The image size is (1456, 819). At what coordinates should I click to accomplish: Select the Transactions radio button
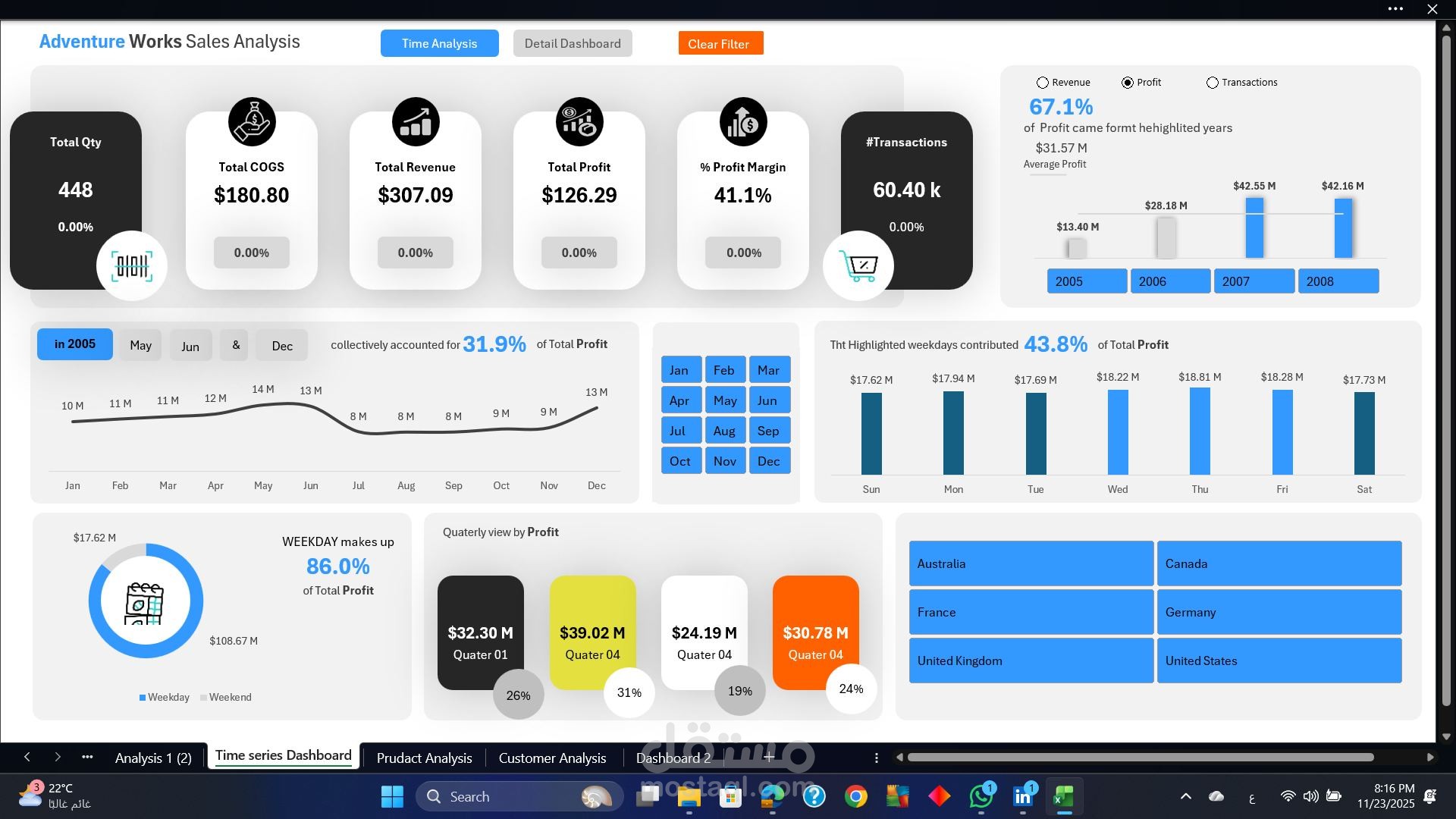[x=1213, y=83]
